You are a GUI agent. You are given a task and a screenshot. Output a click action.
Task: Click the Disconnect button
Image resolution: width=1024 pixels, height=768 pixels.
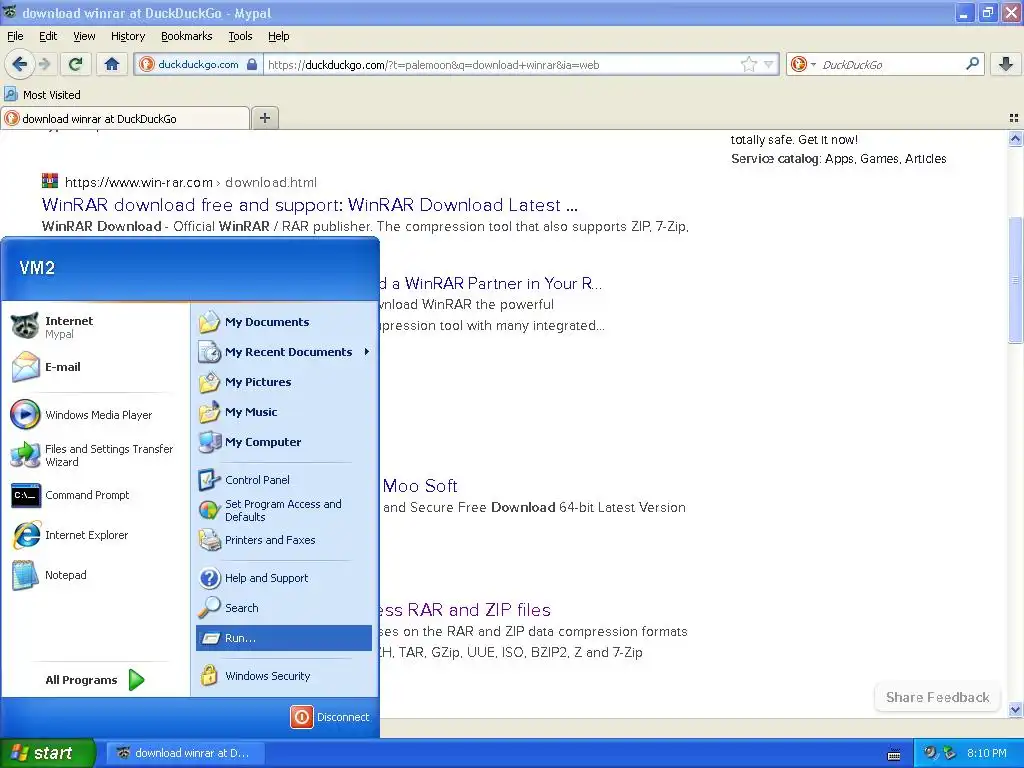[330, 717]
